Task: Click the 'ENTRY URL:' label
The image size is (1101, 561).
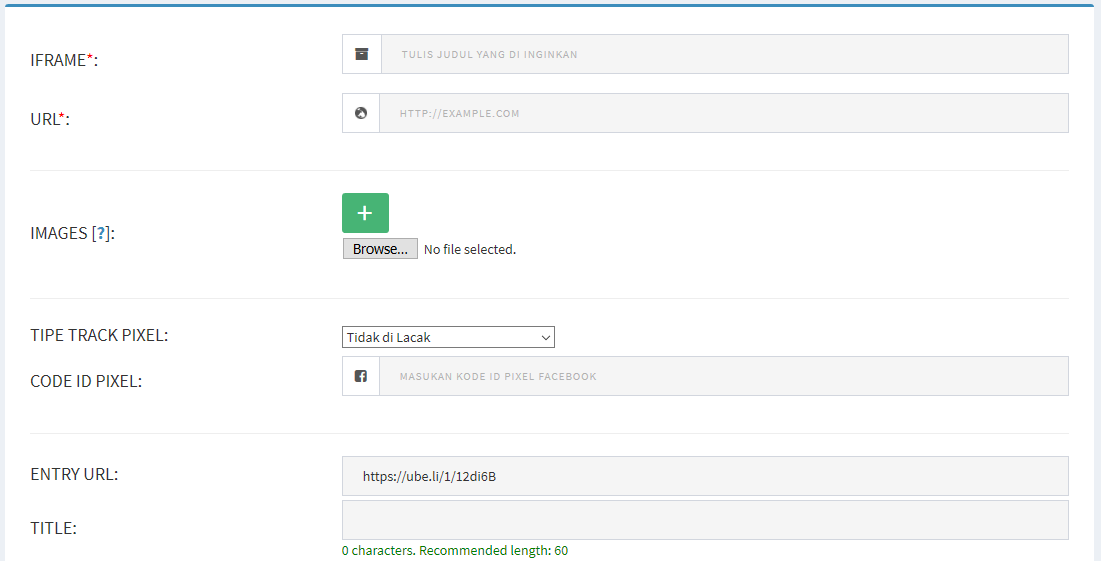Action: [x=74, y=475]
